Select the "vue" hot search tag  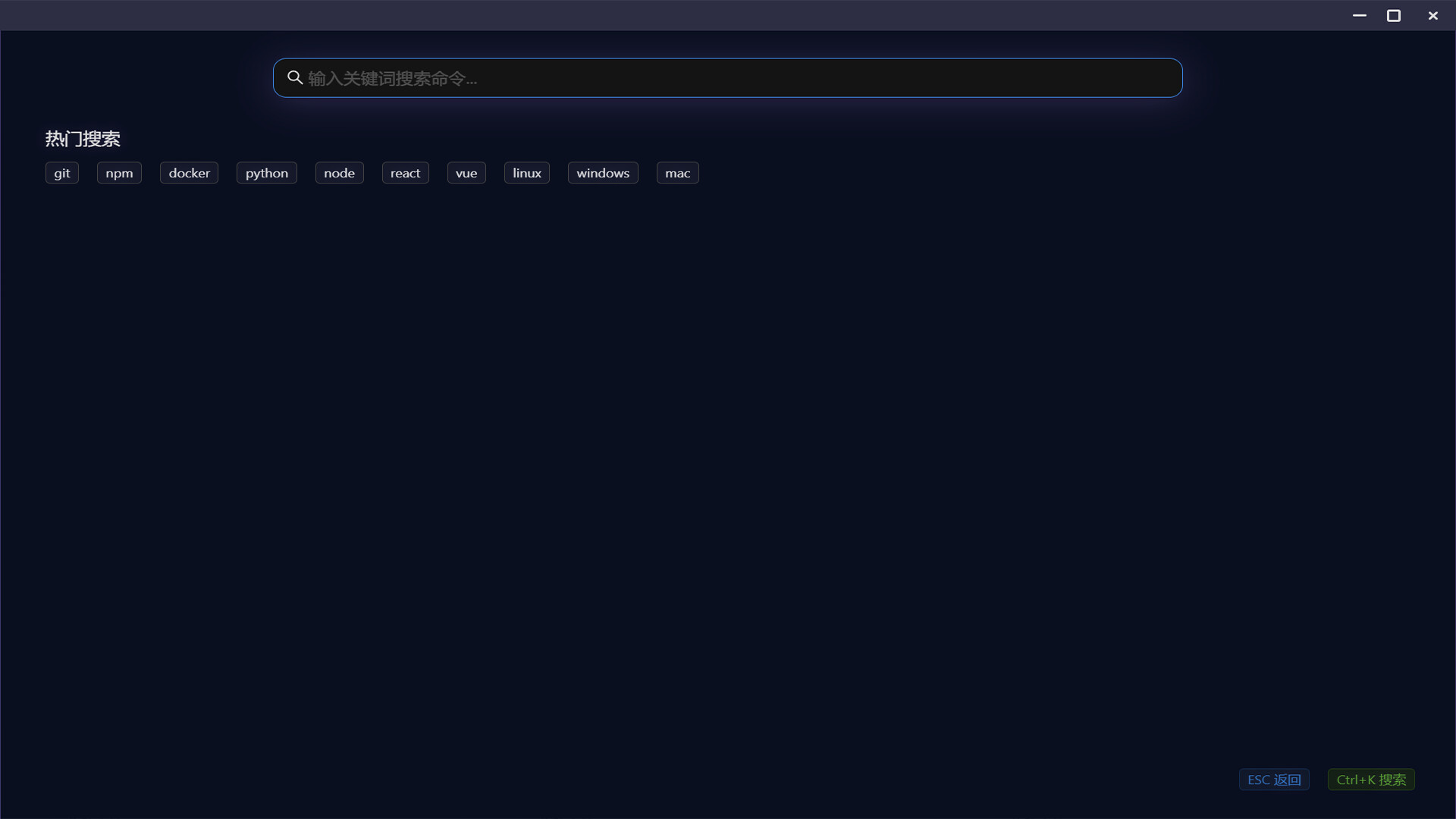466,172
